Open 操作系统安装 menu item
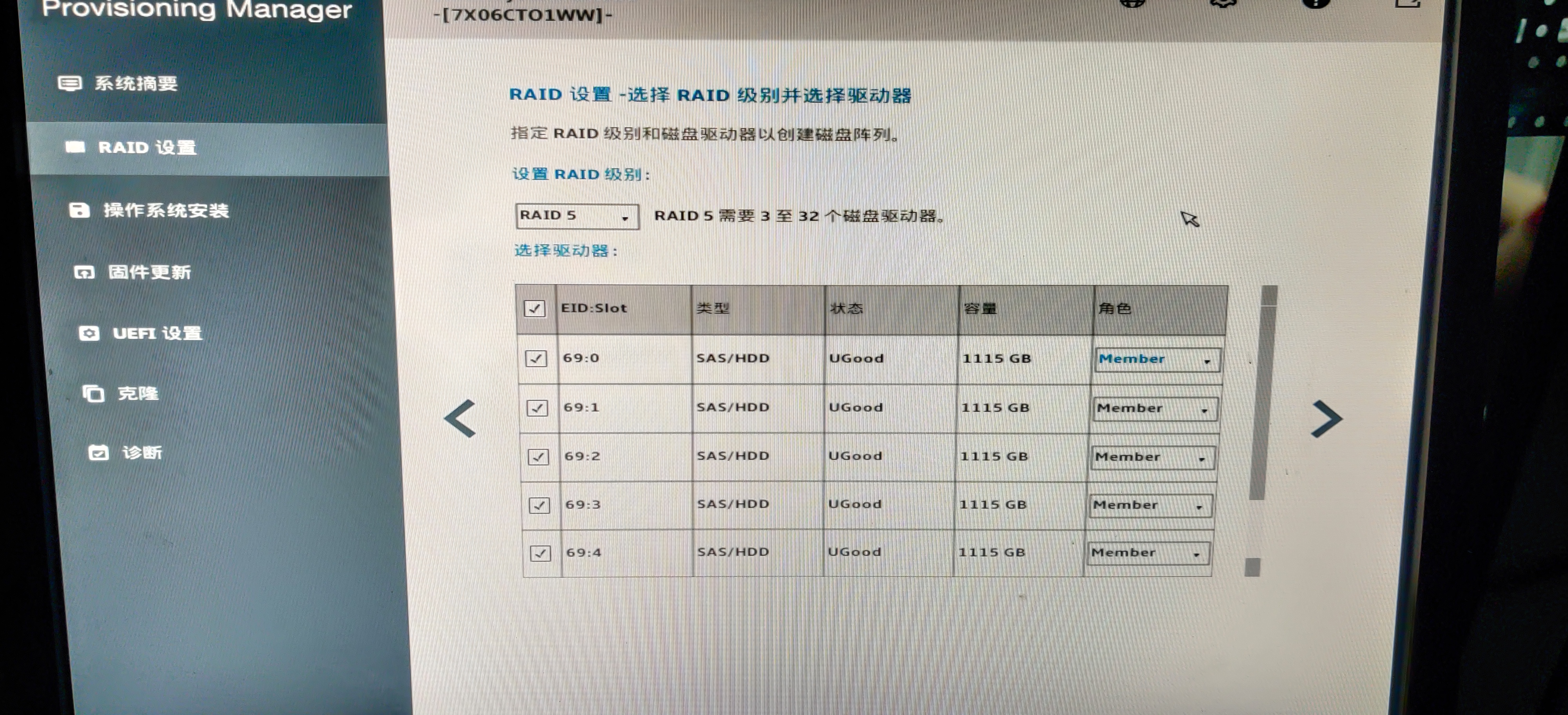1568x715 pixels. tap(166, 211)
